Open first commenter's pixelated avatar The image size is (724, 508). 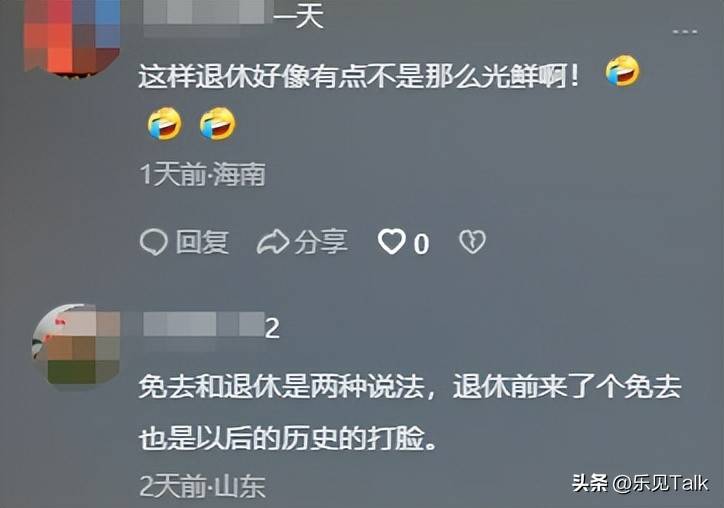[x=72, y=37]
